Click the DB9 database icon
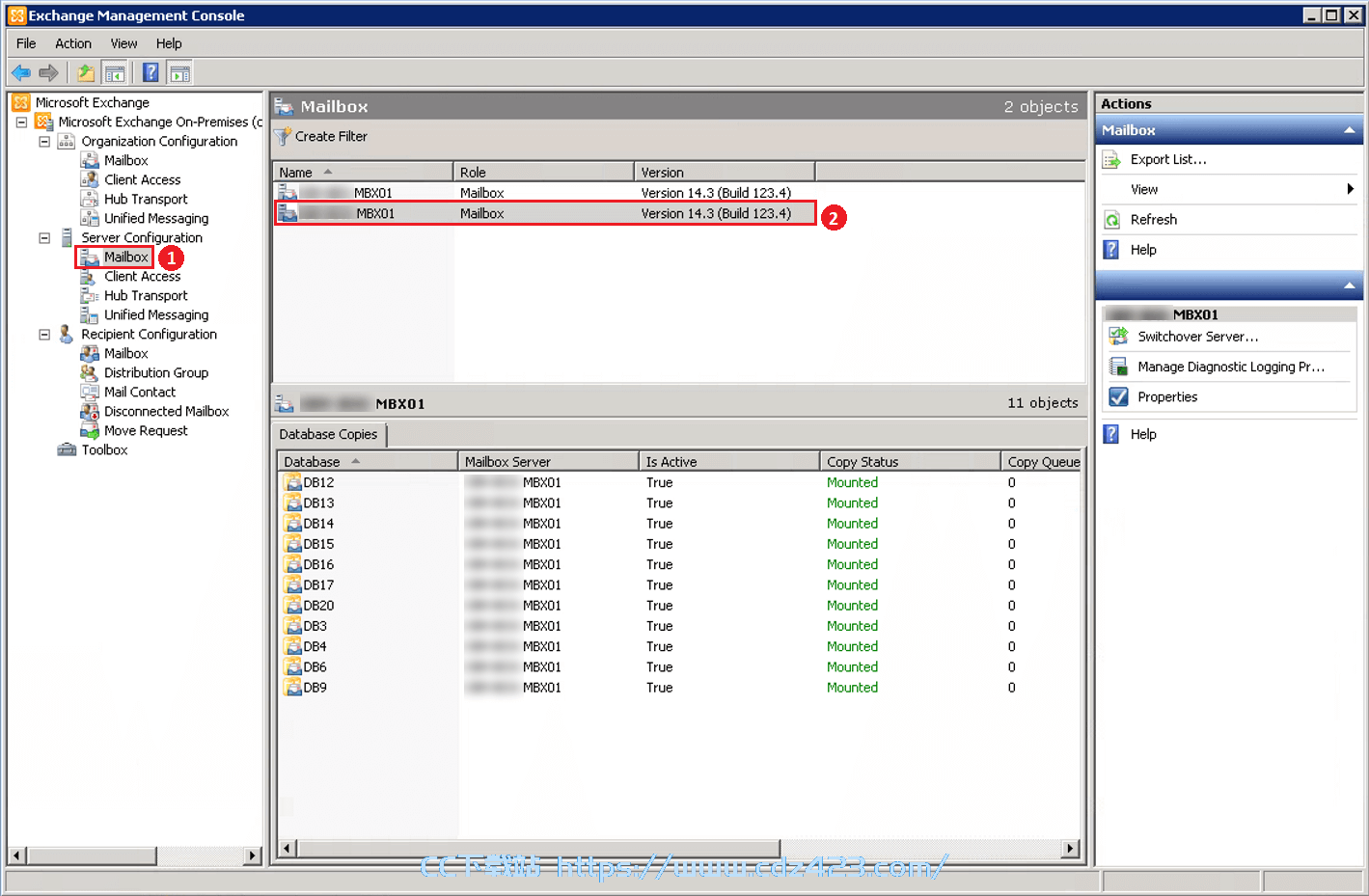 292,688
